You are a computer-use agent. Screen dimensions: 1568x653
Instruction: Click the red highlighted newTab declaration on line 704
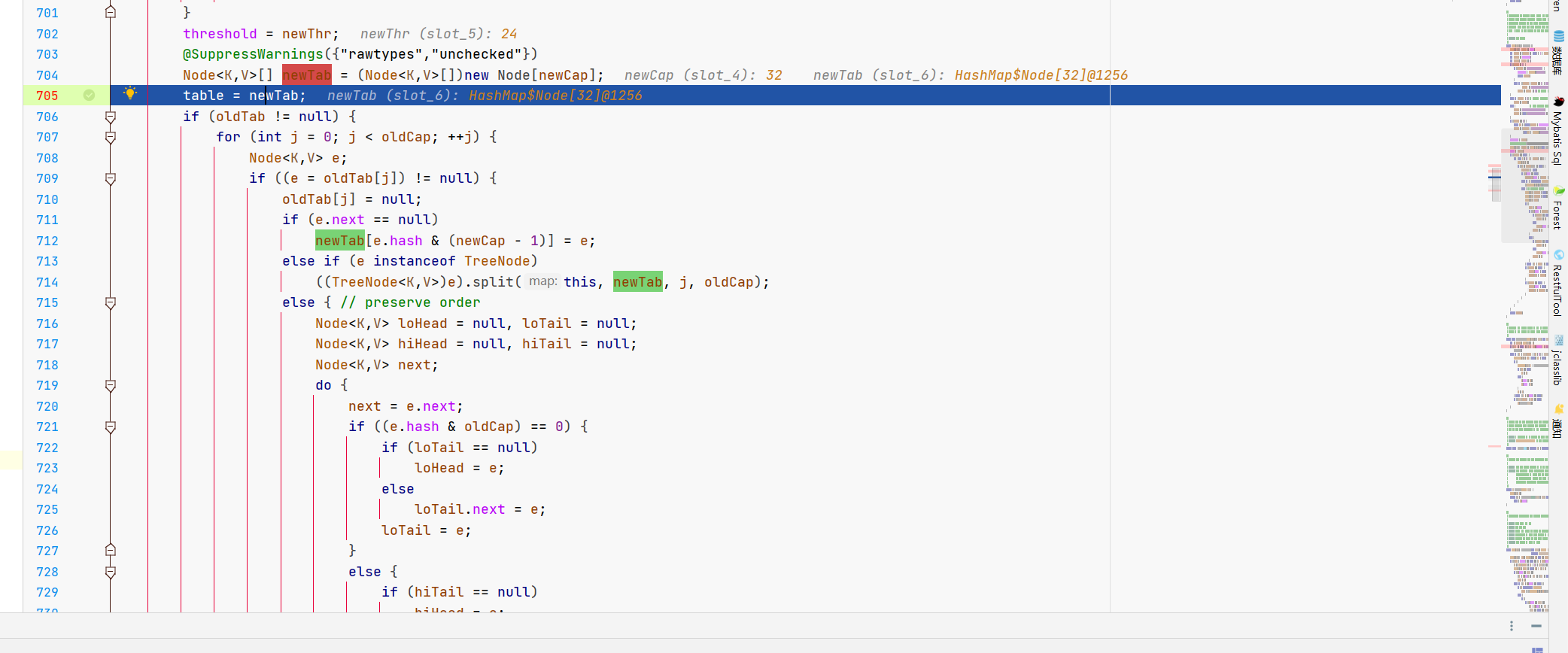[x=307, y=74]
